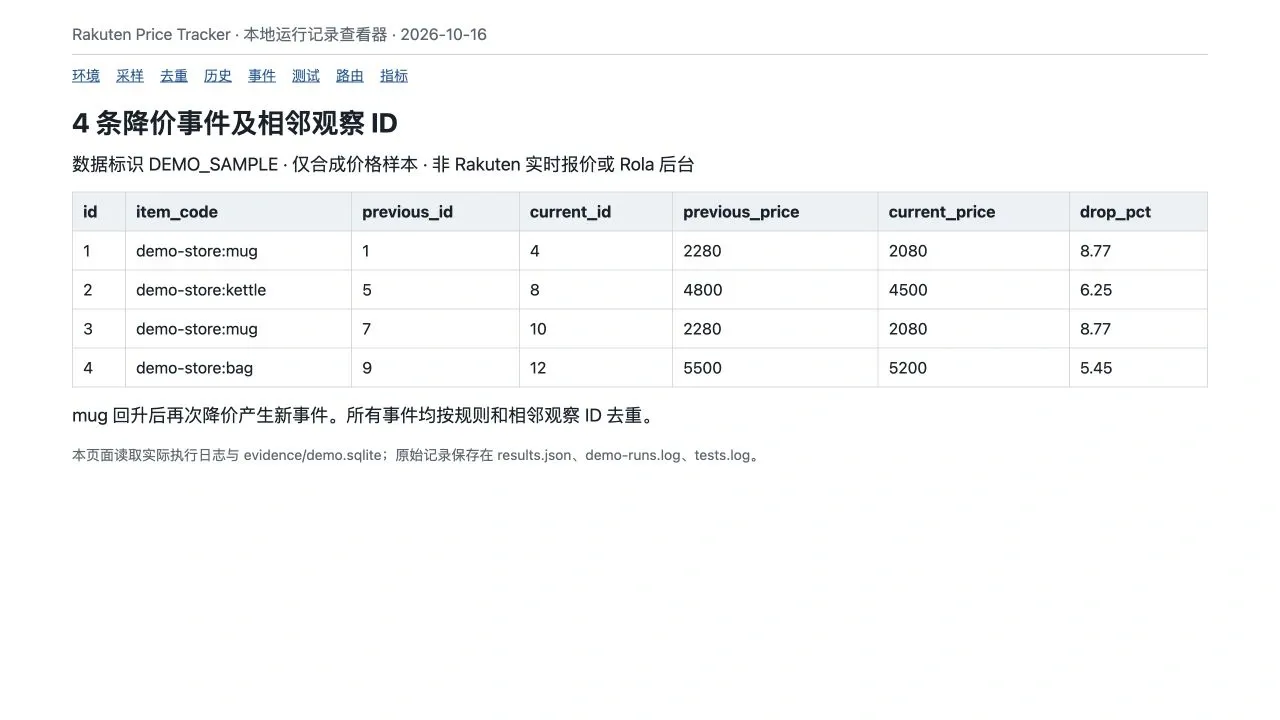1280x720 pixels.
Task: Click the heading 4 条降价事件及相邻观察 ID
Action: pyautogui.click(x=235, y=123)
